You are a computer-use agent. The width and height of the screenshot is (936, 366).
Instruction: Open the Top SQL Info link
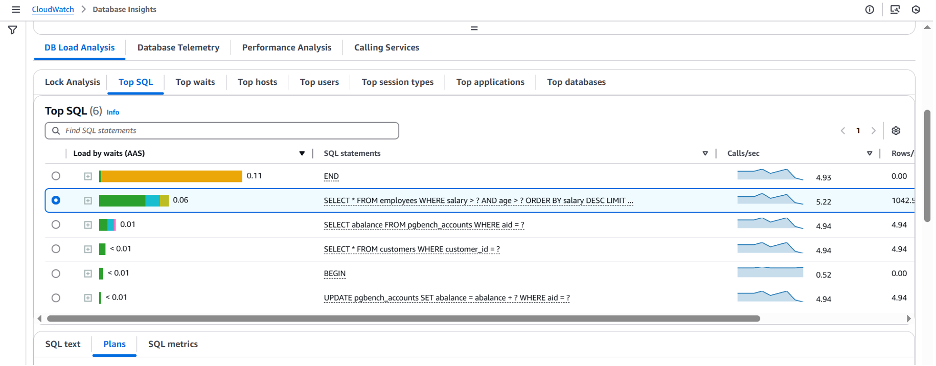(x=113, y=112)
